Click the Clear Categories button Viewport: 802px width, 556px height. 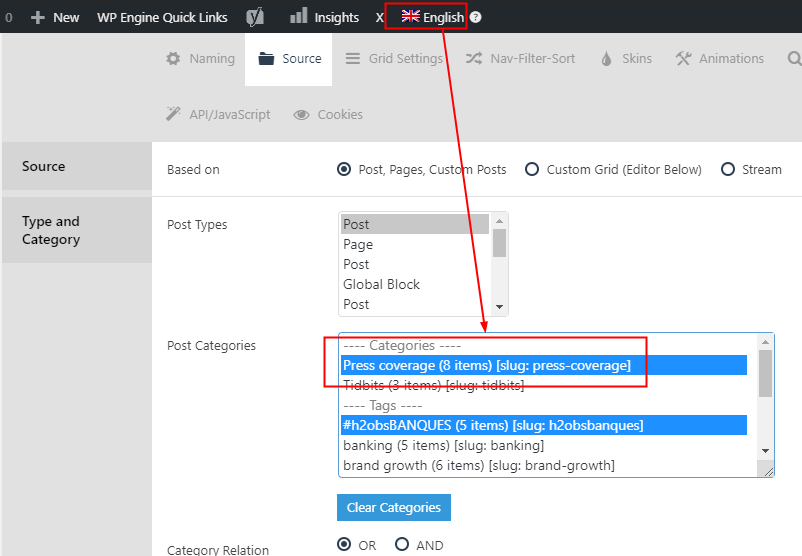point(394,507)
